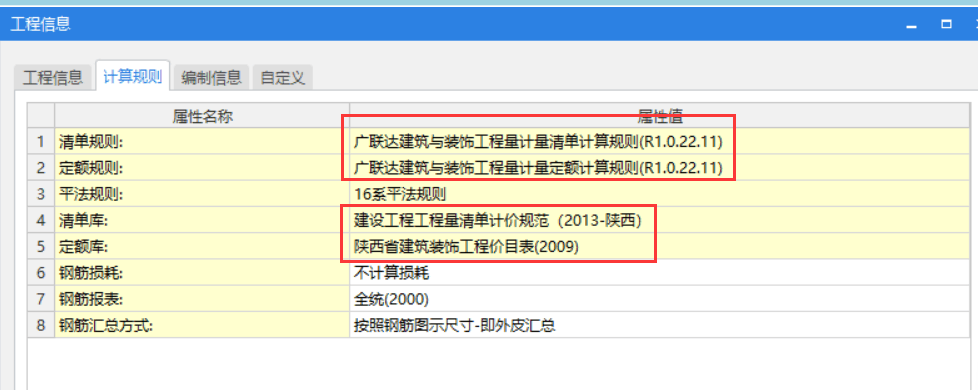Screen dimensions: 978x390
Task: Click row number 8 header
Action: pyautogui.click(x=41, y=325)
